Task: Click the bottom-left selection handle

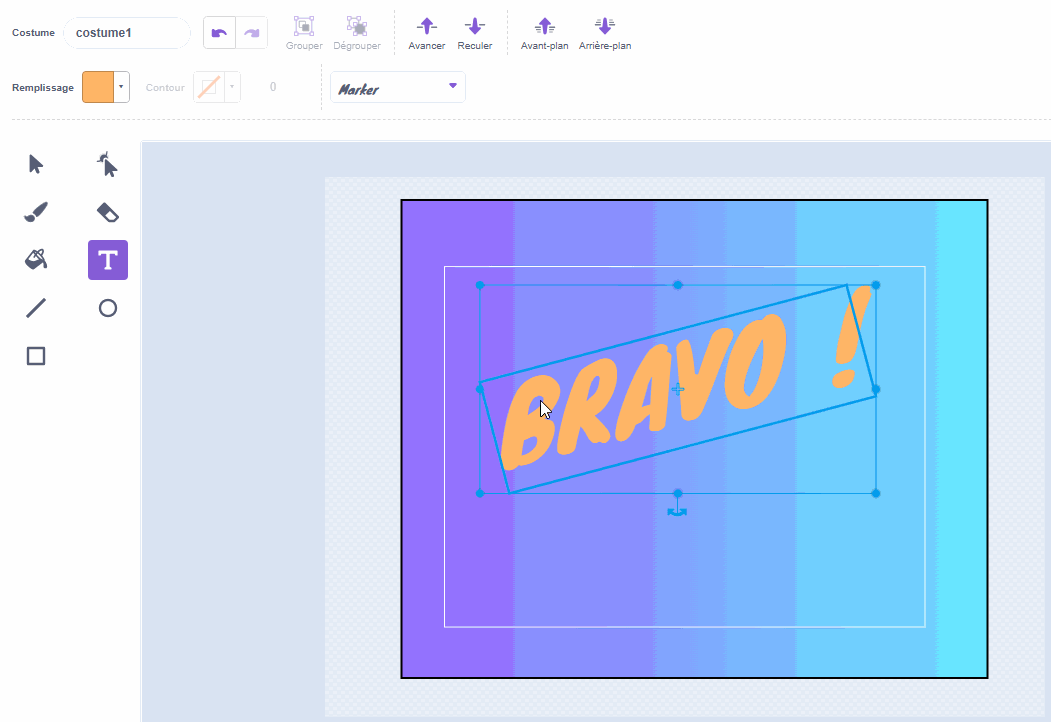Action: [480, 493]
